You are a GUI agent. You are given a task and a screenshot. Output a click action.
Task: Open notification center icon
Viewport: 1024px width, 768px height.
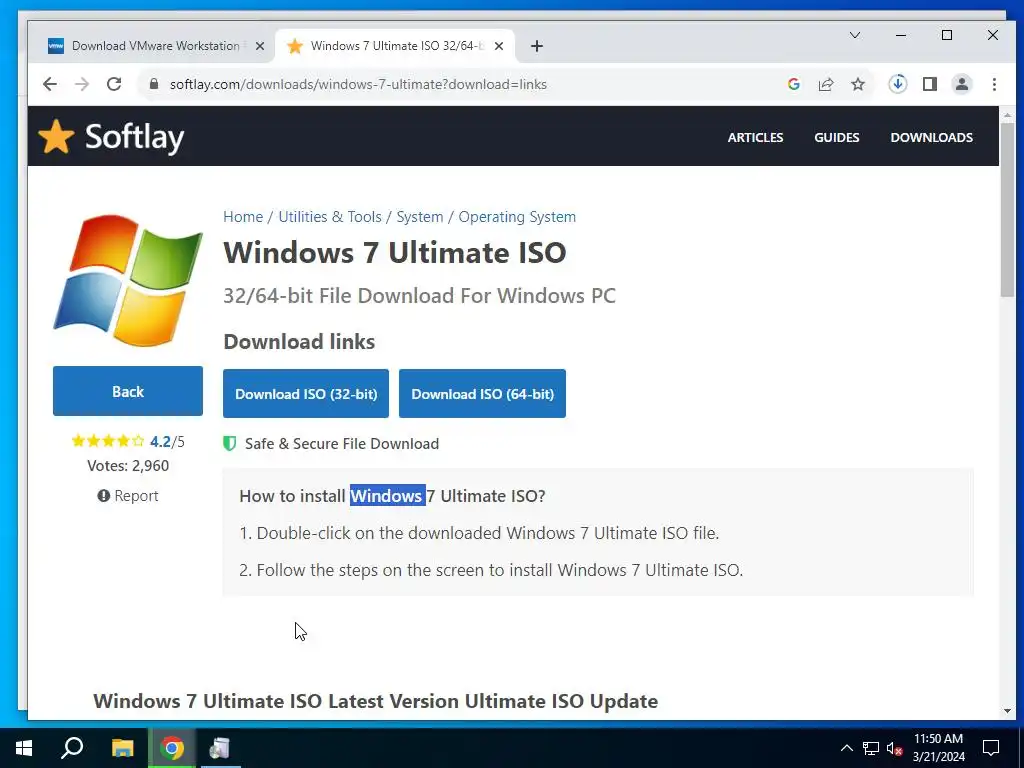(991, 748)
